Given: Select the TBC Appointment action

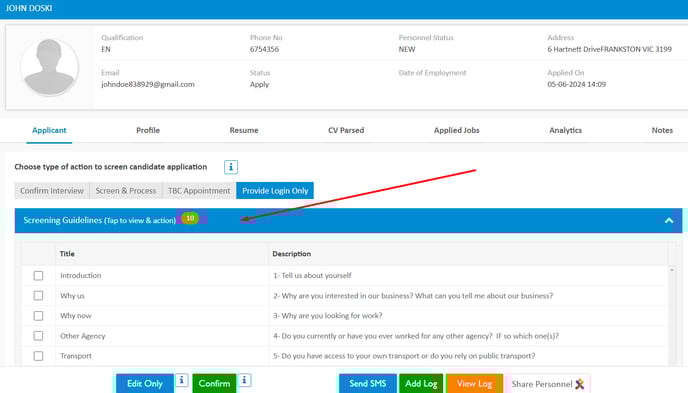Looking at the screenshot, I should click(x=199, y=191).
